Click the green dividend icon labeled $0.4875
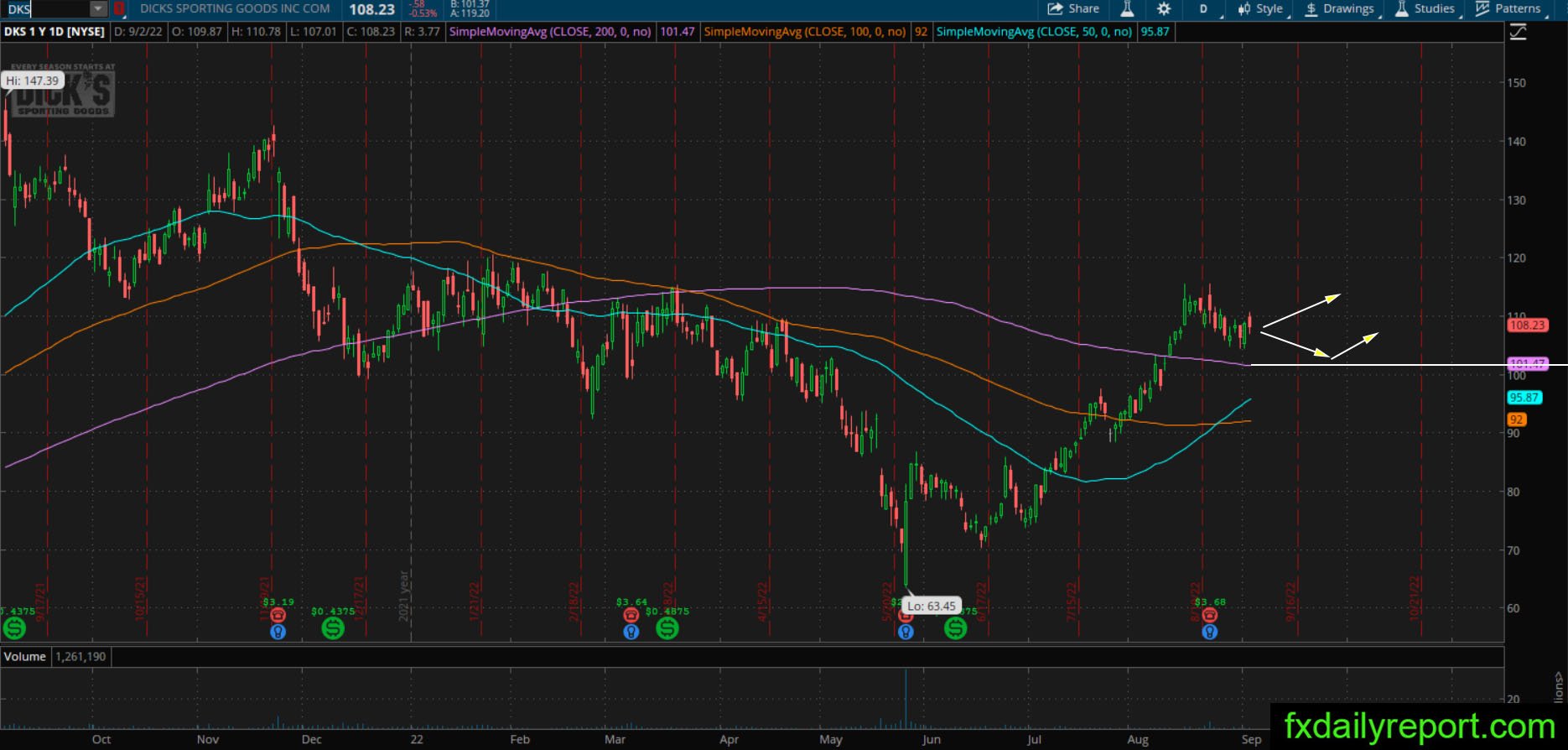The image size is (1568, 750). (667, 628)
